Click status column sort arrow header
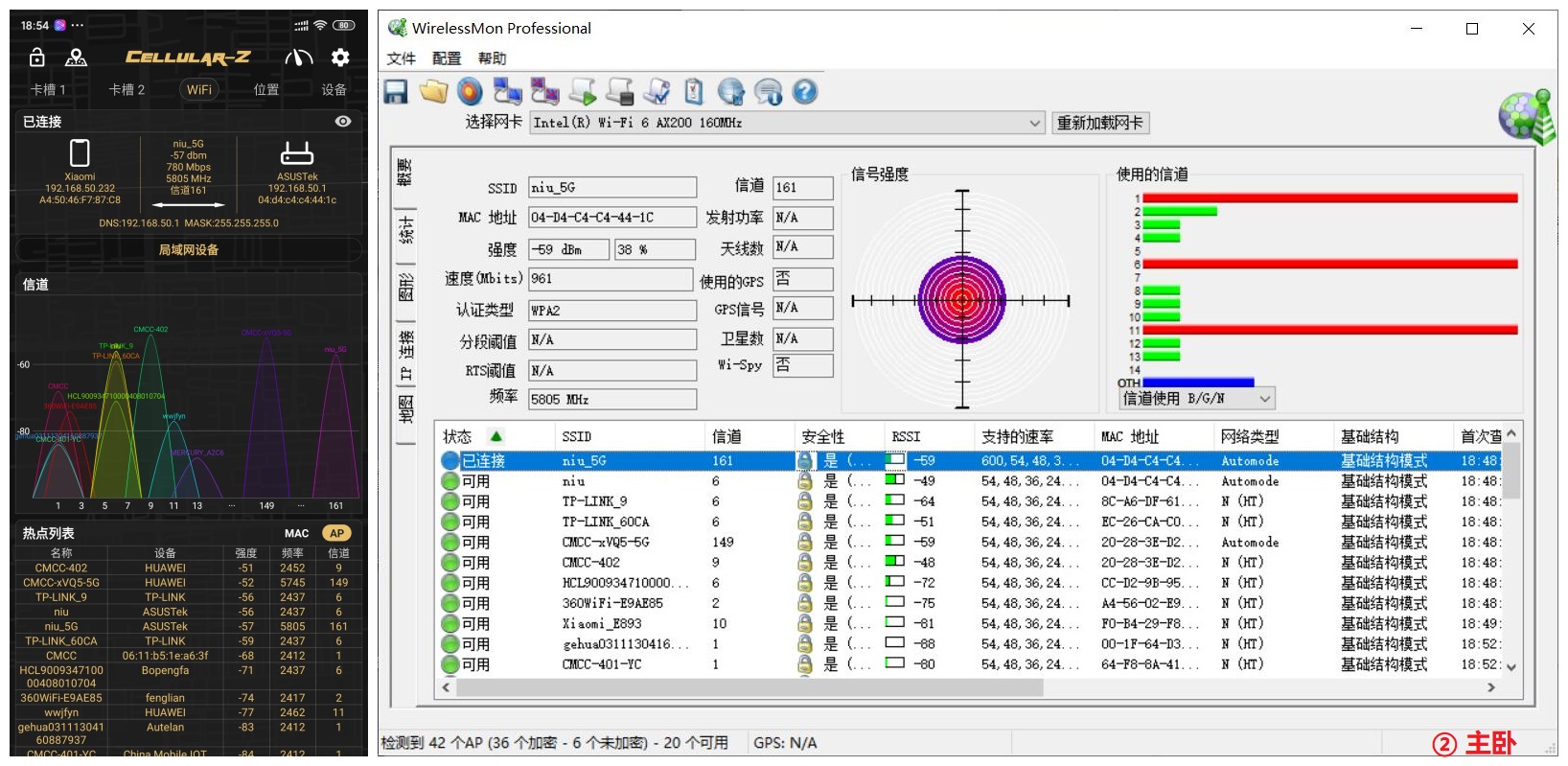The width and height of the screenshot is (1568, 766). 496,436
